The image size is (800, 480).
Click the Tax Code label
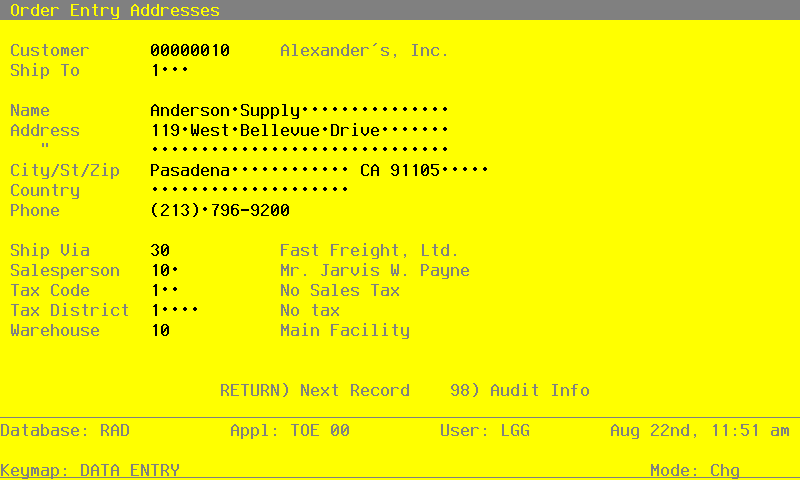tap(49, 290)
